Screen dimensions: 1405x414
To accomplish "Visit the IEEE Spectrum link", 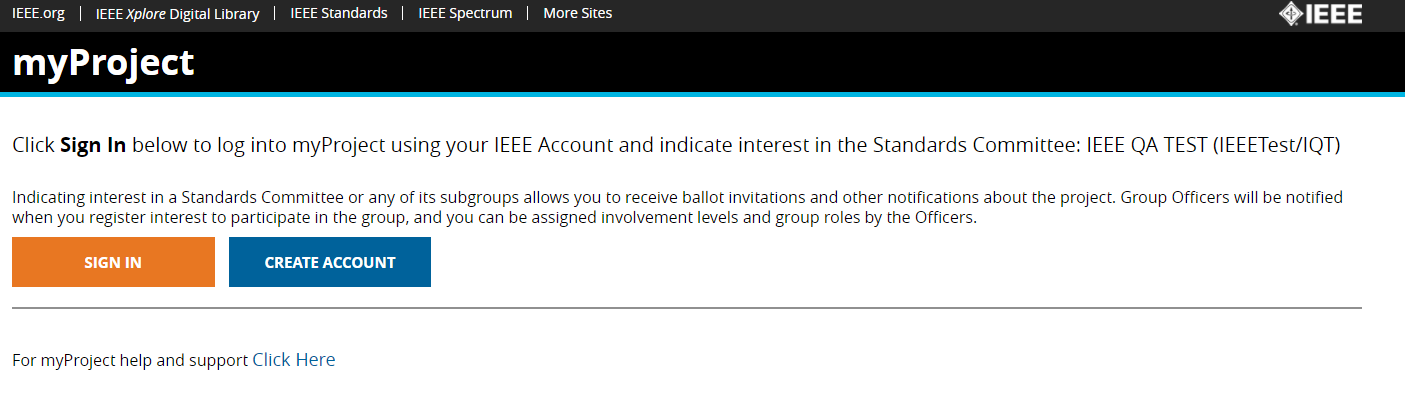I will 465,13.
